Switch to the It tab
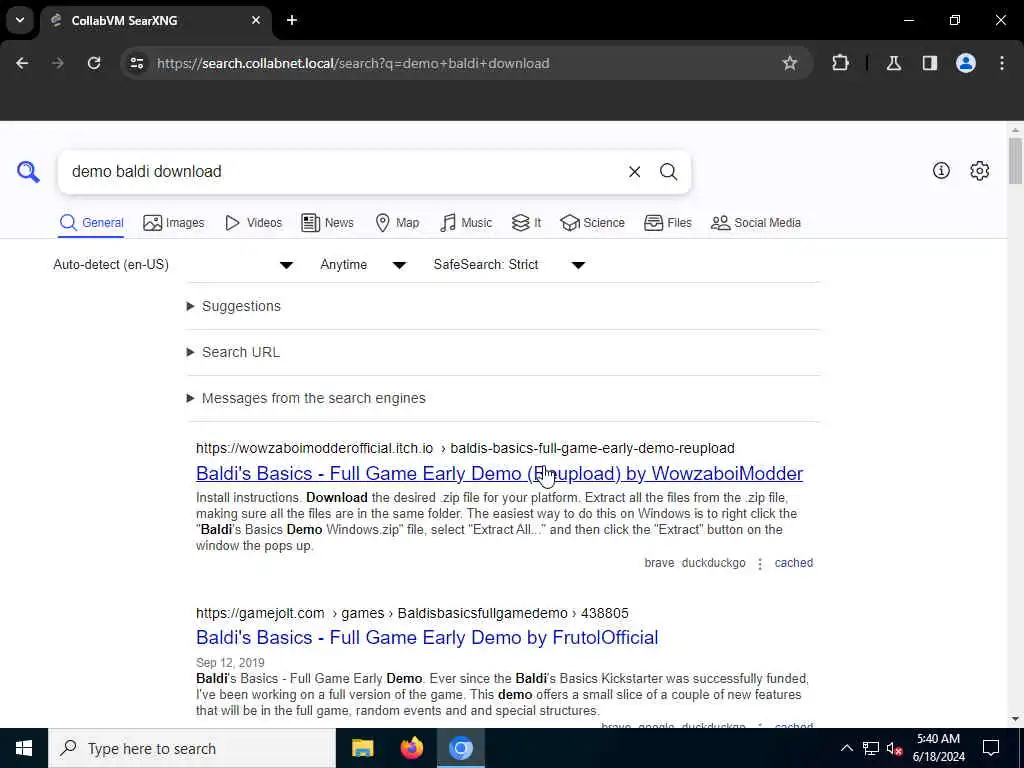The height and width of the screenshot is (768, 1024). click(526, 223)
